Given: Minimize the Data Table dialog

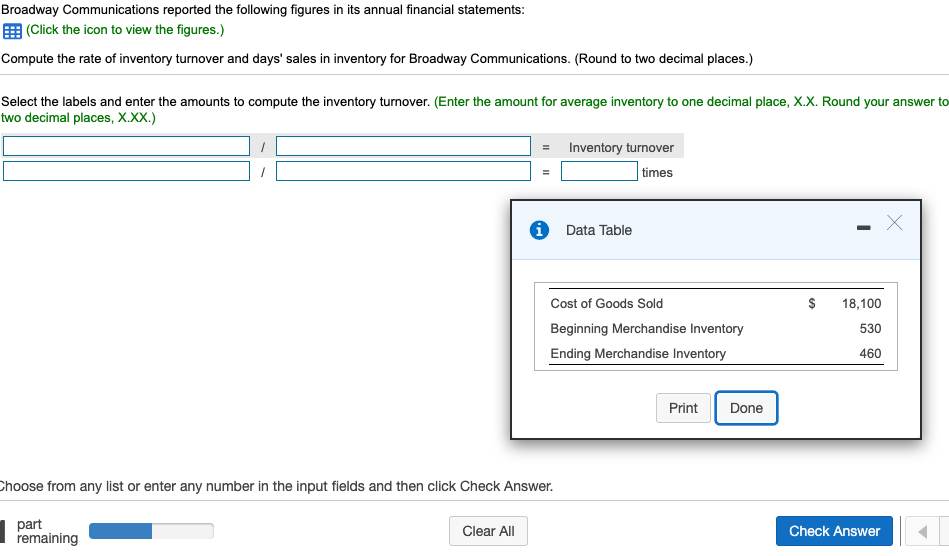Looking at the screenshot, I should pos(864,227).
